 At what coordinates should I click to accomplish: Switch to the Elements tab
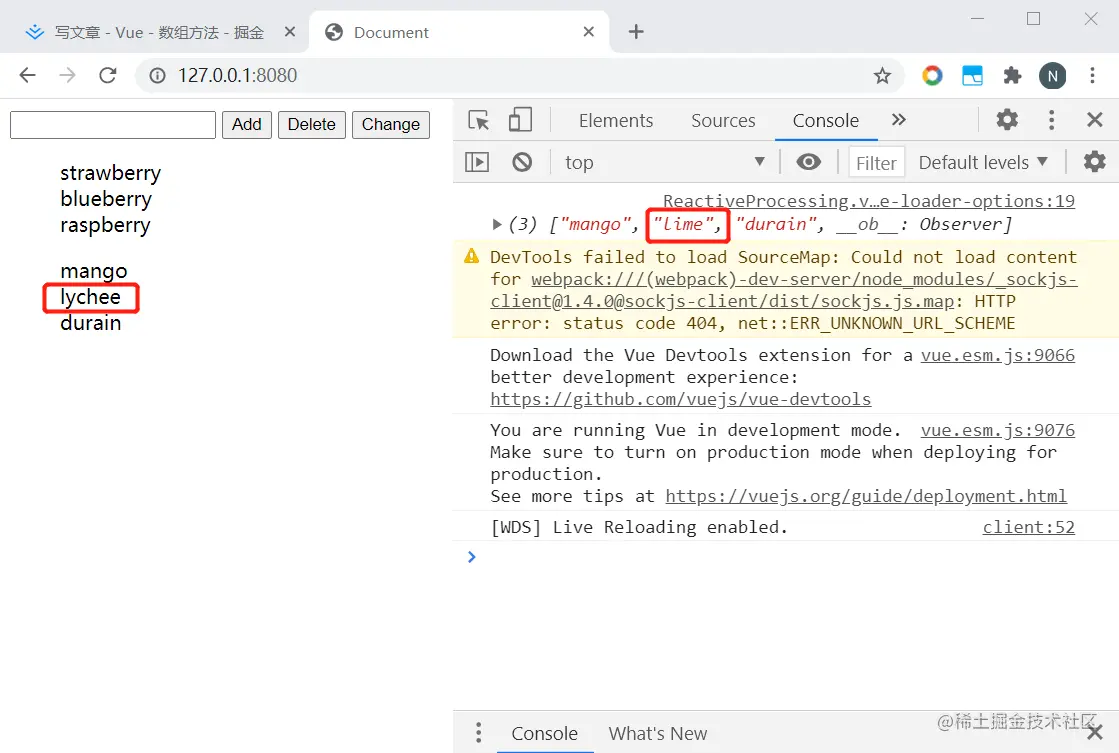coord(616,121)
